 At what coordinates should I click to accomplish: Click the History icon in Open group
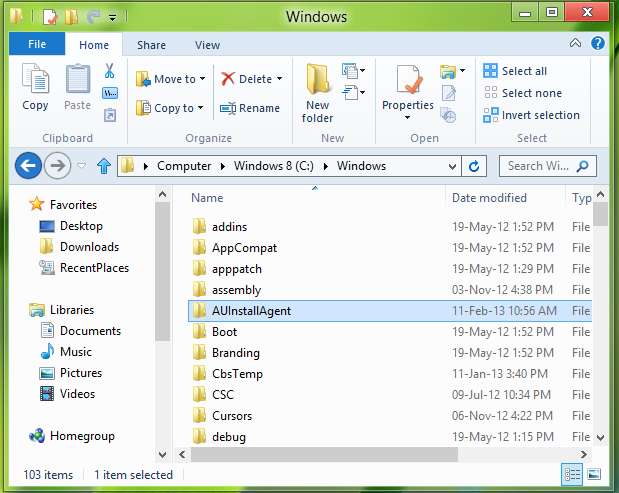click(448, 115)
